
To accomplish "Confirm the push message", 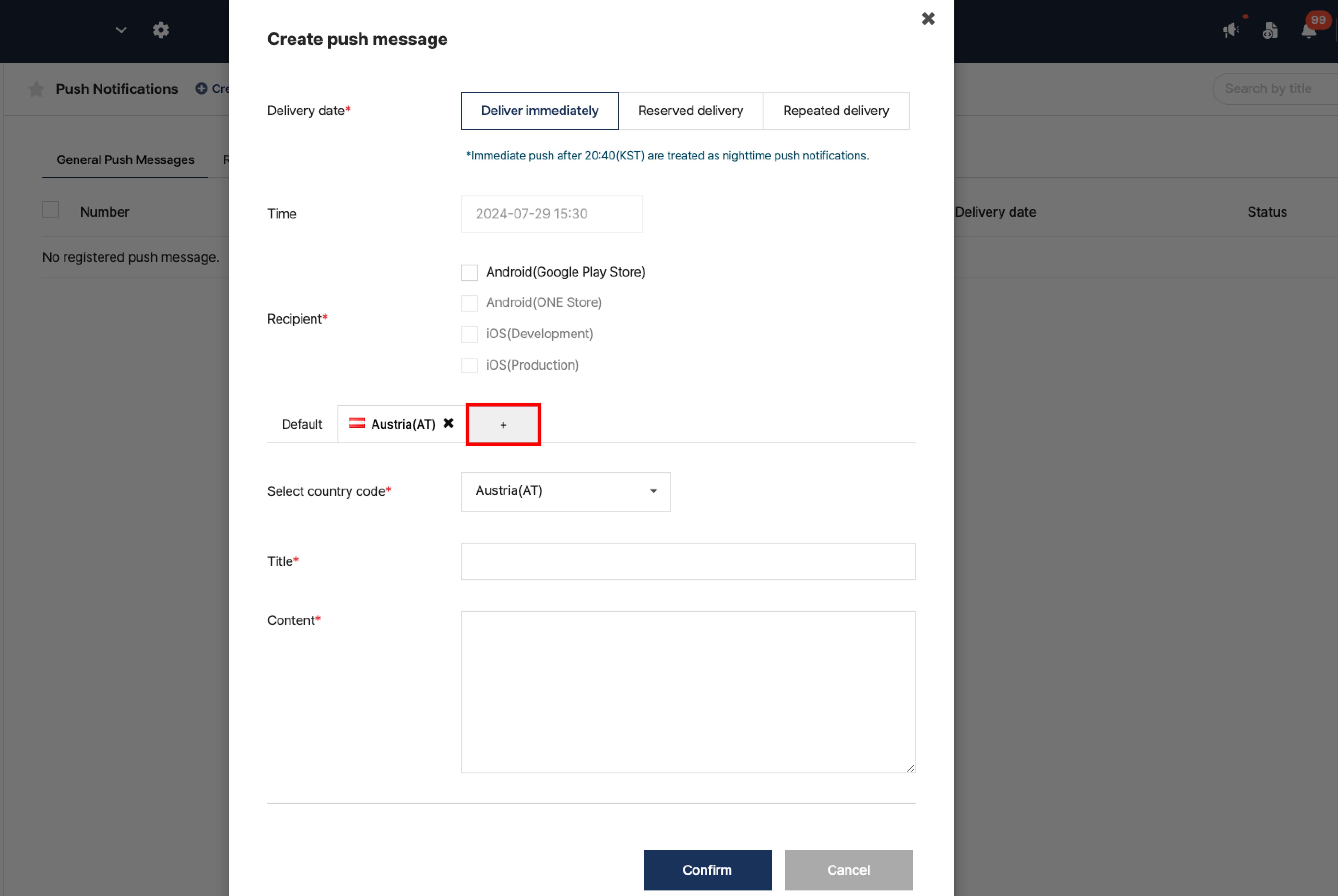I will pyautogui.click(x=707, y=870).
